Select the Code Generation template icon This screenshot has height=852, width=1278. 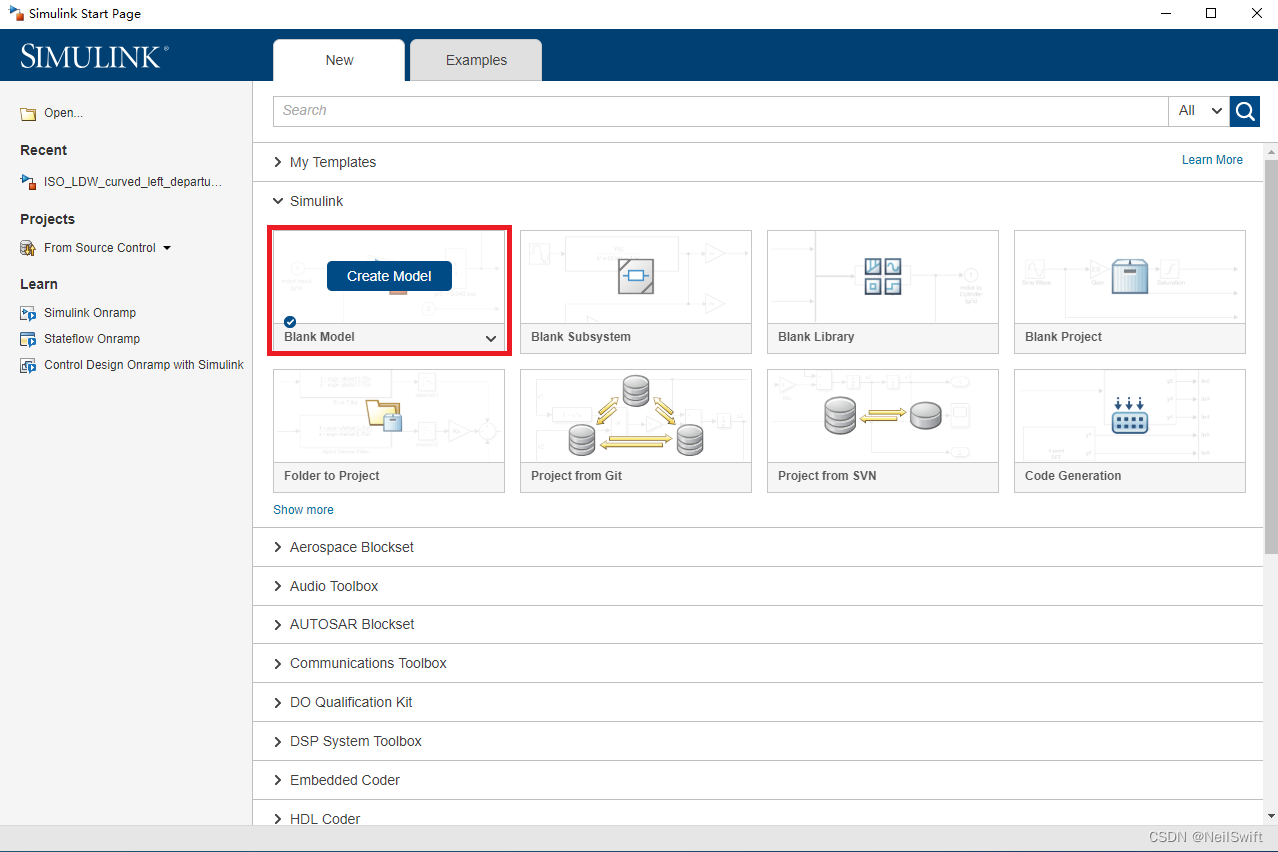[x=1130, y=415]
